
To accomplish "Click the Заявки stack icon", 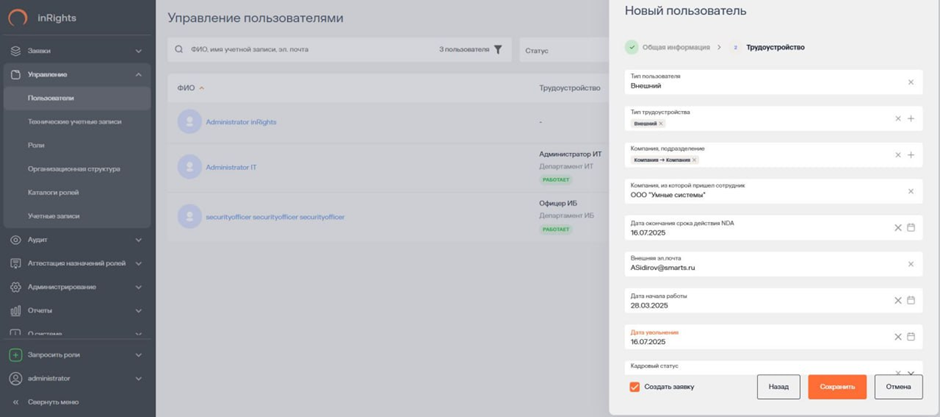I will click(16, 51).
